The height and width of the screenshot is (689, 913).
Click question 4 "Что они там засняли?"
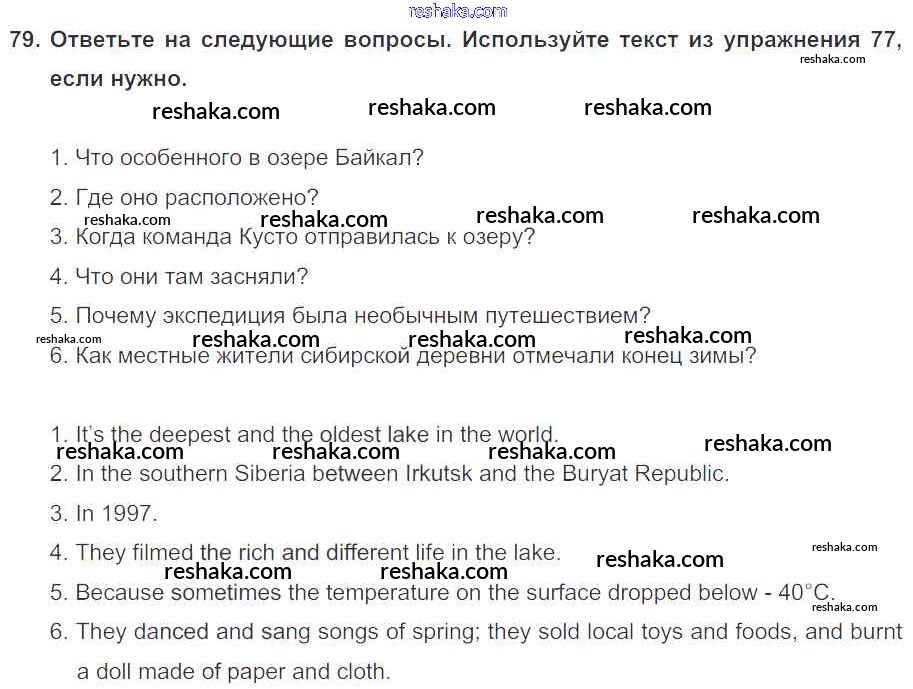pyautogui.click(x=180, y=276)
